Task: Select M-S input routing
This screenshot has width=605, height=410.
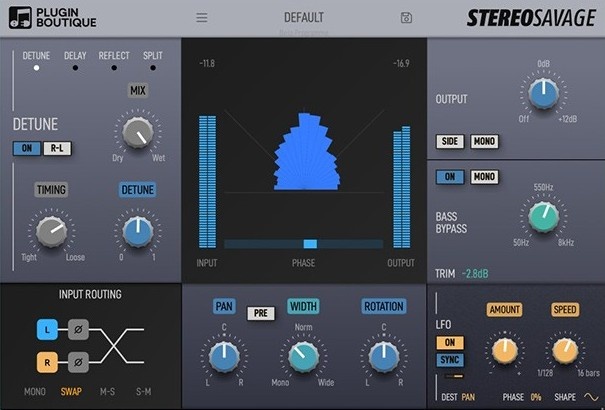Action: 108,392
